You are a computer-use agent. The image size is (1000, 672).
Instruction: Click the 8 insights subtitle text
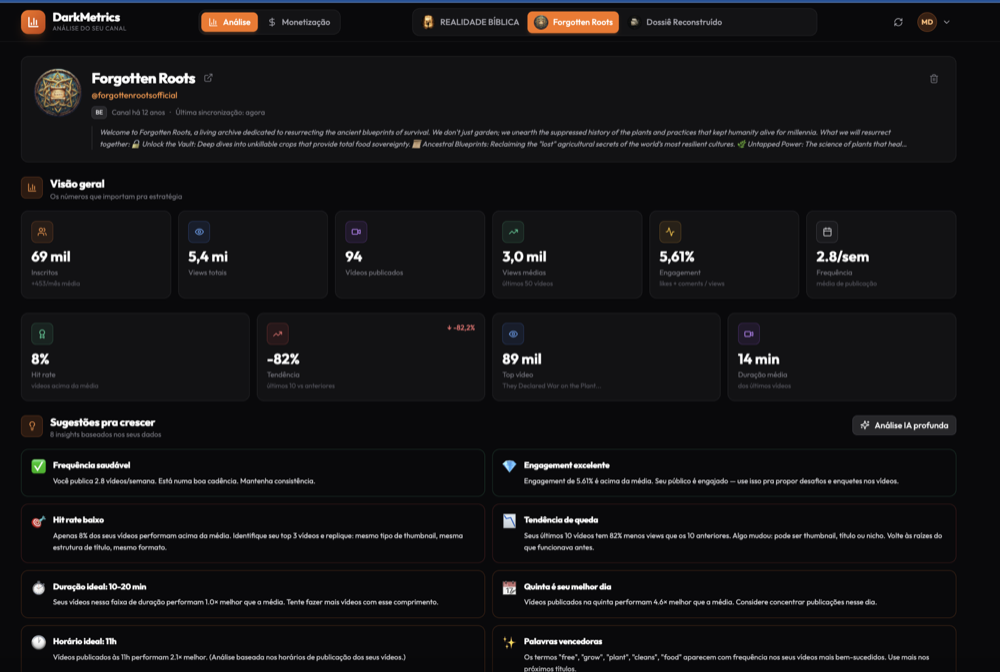pyautogui.click(x=106, y=435)
